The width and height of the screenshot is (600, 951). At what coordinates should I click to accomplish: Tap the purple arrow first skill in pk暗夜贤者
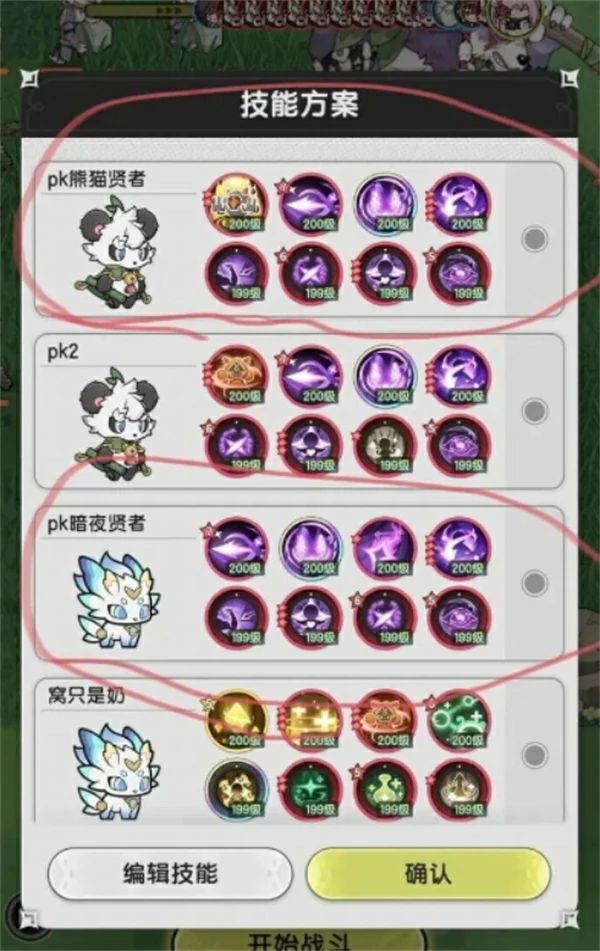point(236,549)
